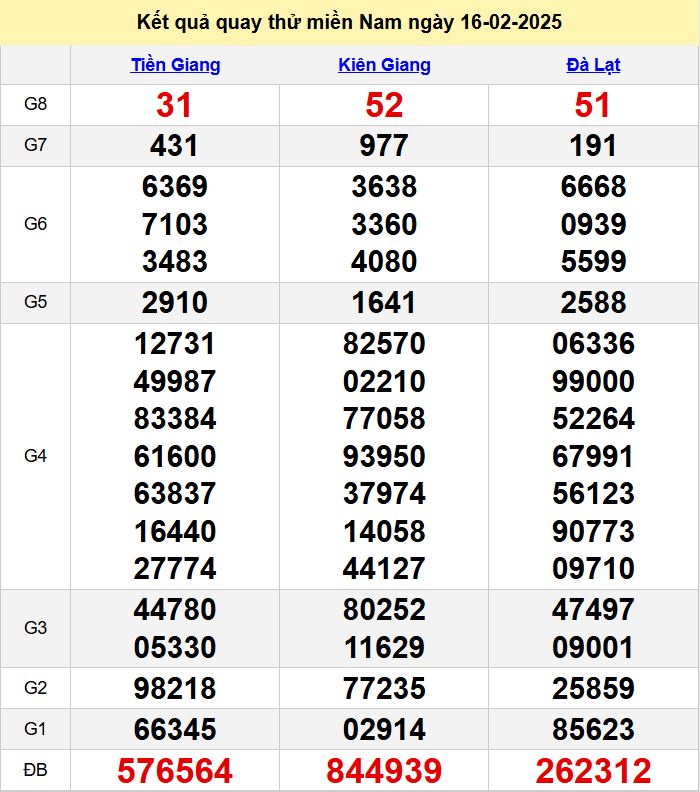This screenshot has height=792, width=700.
Task: Click G4 number 83384
Action: 175,419
